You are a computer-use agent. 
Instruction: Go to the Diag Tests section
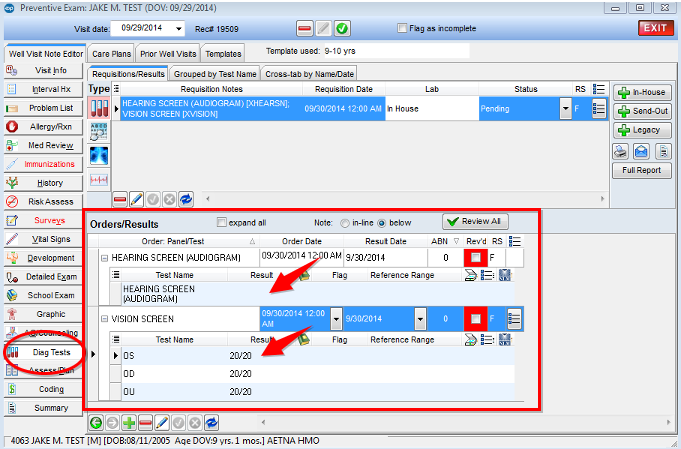coord(43,352)
